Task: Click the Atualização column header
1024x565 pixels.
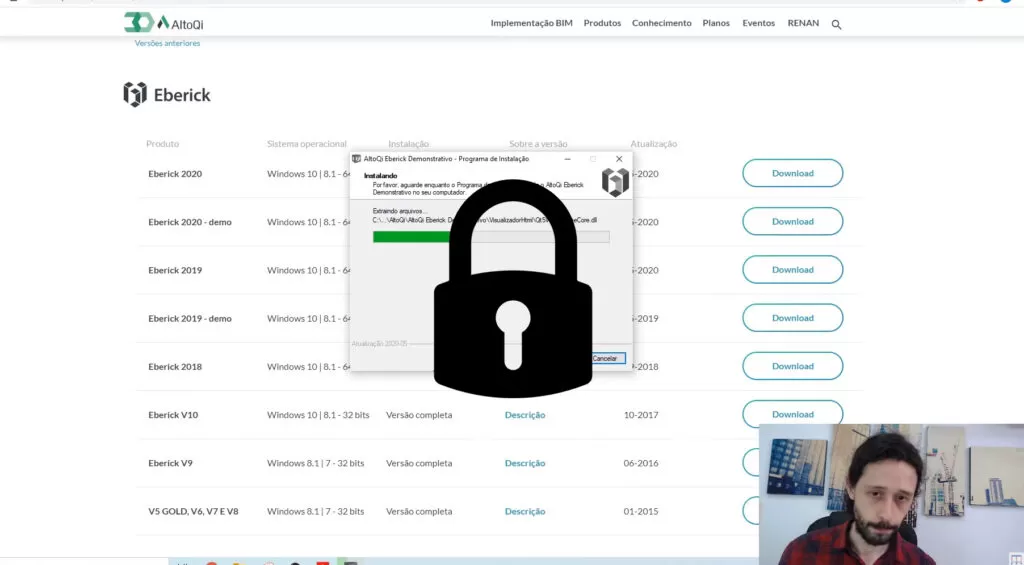Action: click(654, 144)
